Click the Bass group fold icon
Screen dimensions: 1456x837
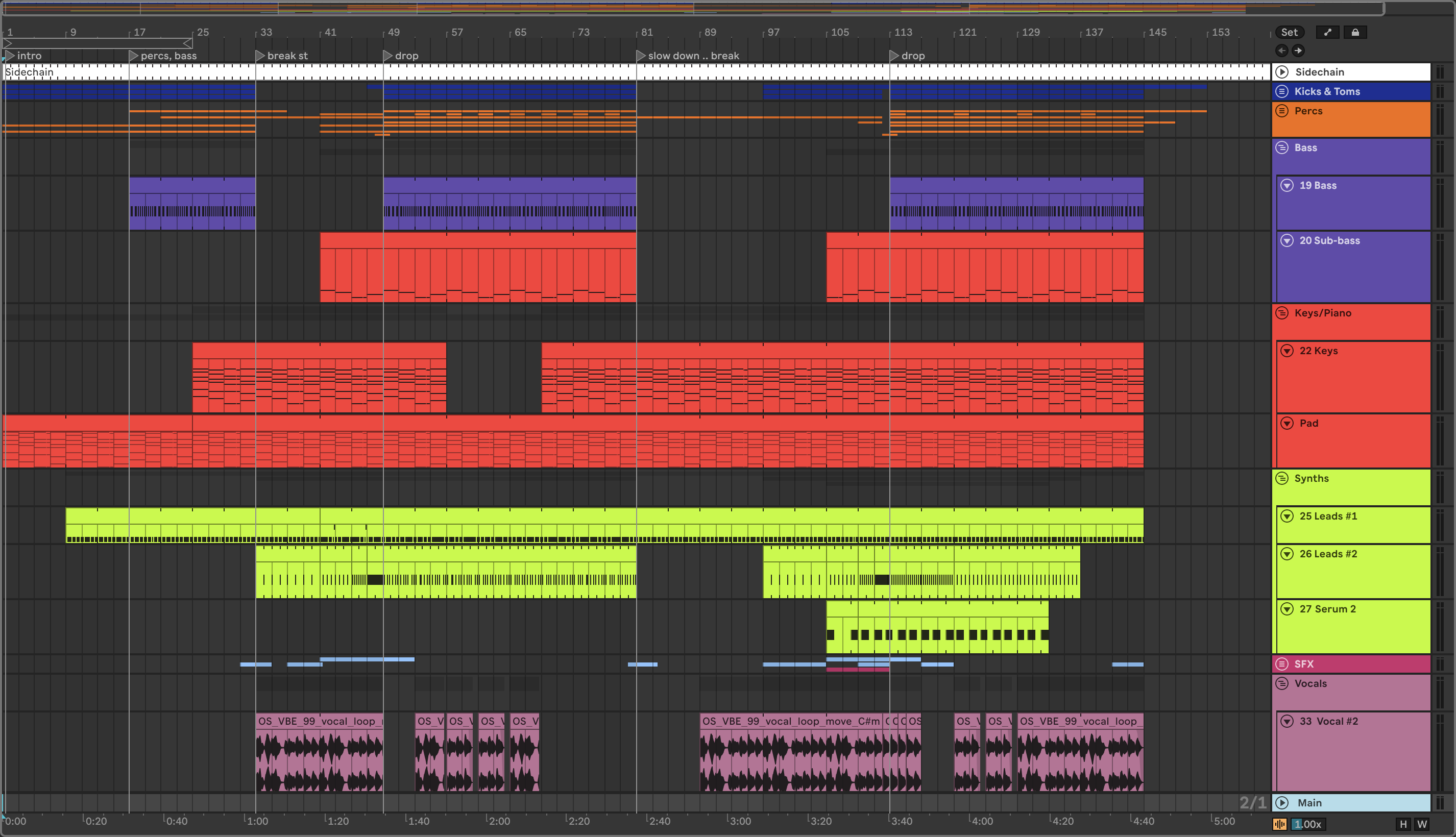point(1282,147)
